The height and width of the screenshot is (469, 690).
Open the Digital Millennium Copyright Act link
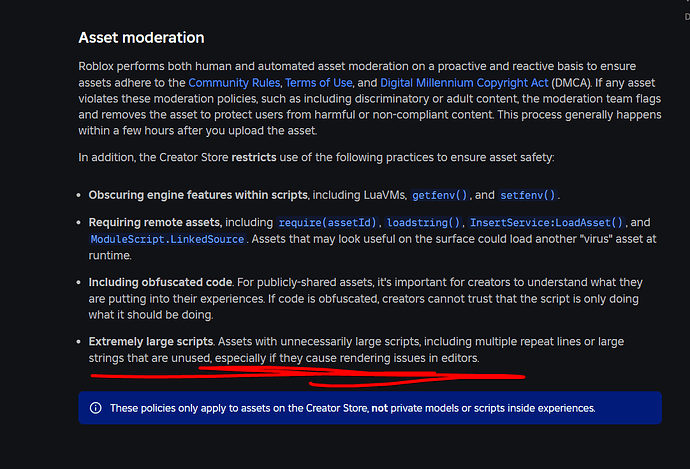[464, 83]
